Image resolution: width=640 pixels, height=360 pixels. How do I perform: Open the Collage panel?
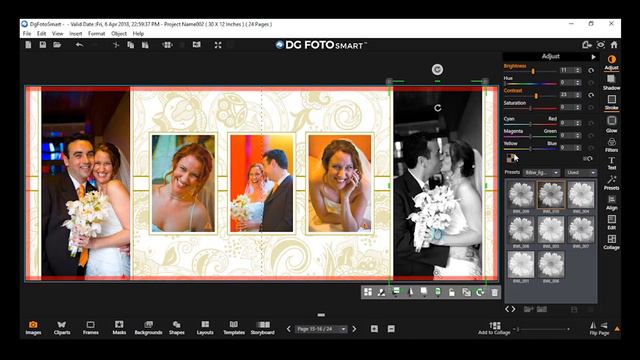point(611,242)
